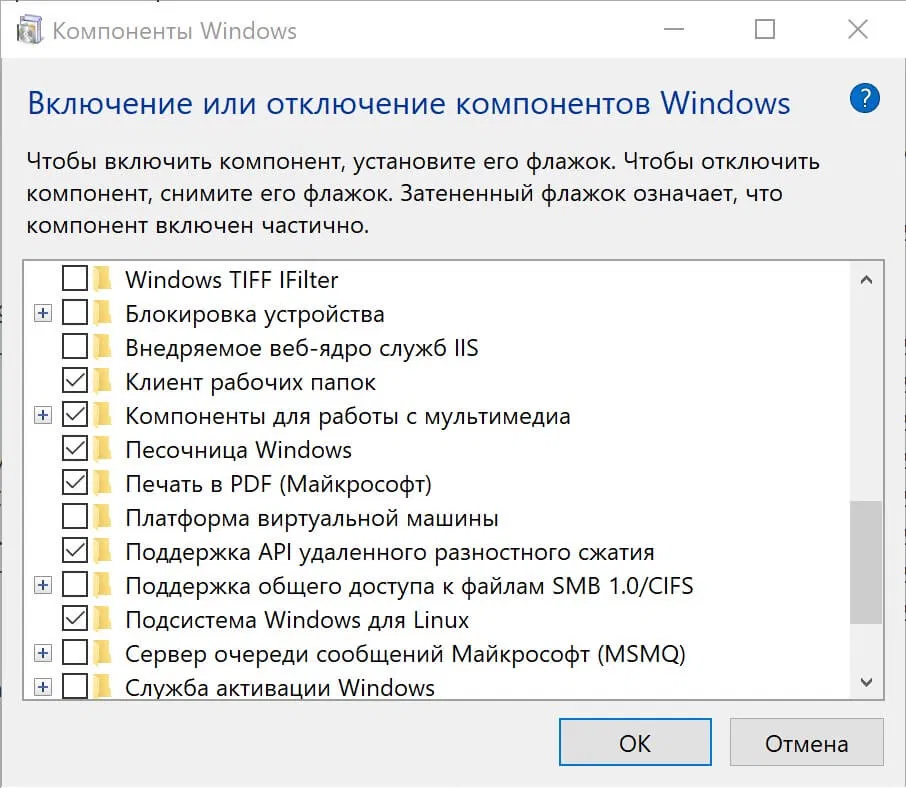Click the Windows Features icon in title bar
This screenshot has height=788, width=906.
pos(29,29)
